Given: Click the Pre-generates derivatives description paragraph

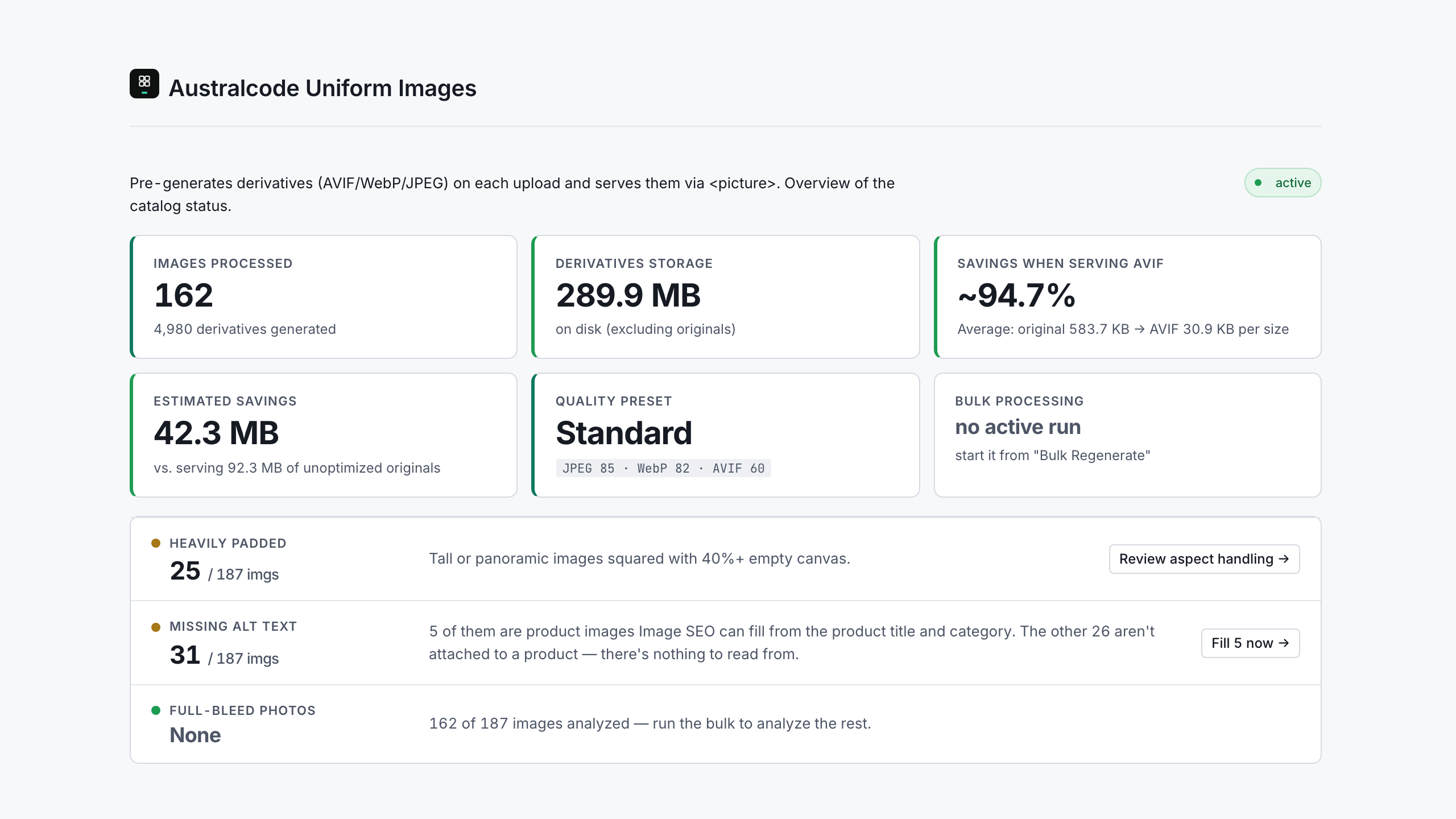Looking at the screenshot, I should point(512,195).
